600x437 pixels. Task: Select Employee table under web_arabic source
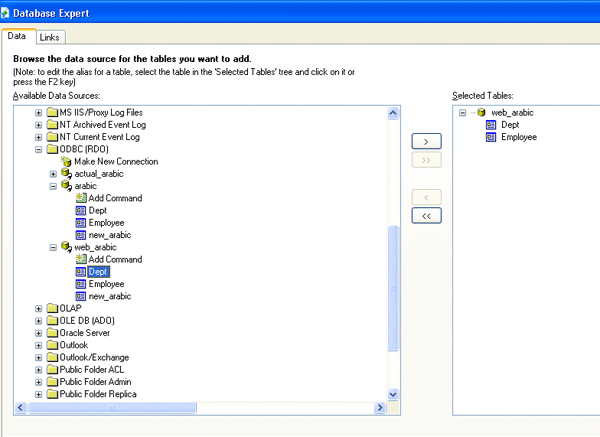105,284
